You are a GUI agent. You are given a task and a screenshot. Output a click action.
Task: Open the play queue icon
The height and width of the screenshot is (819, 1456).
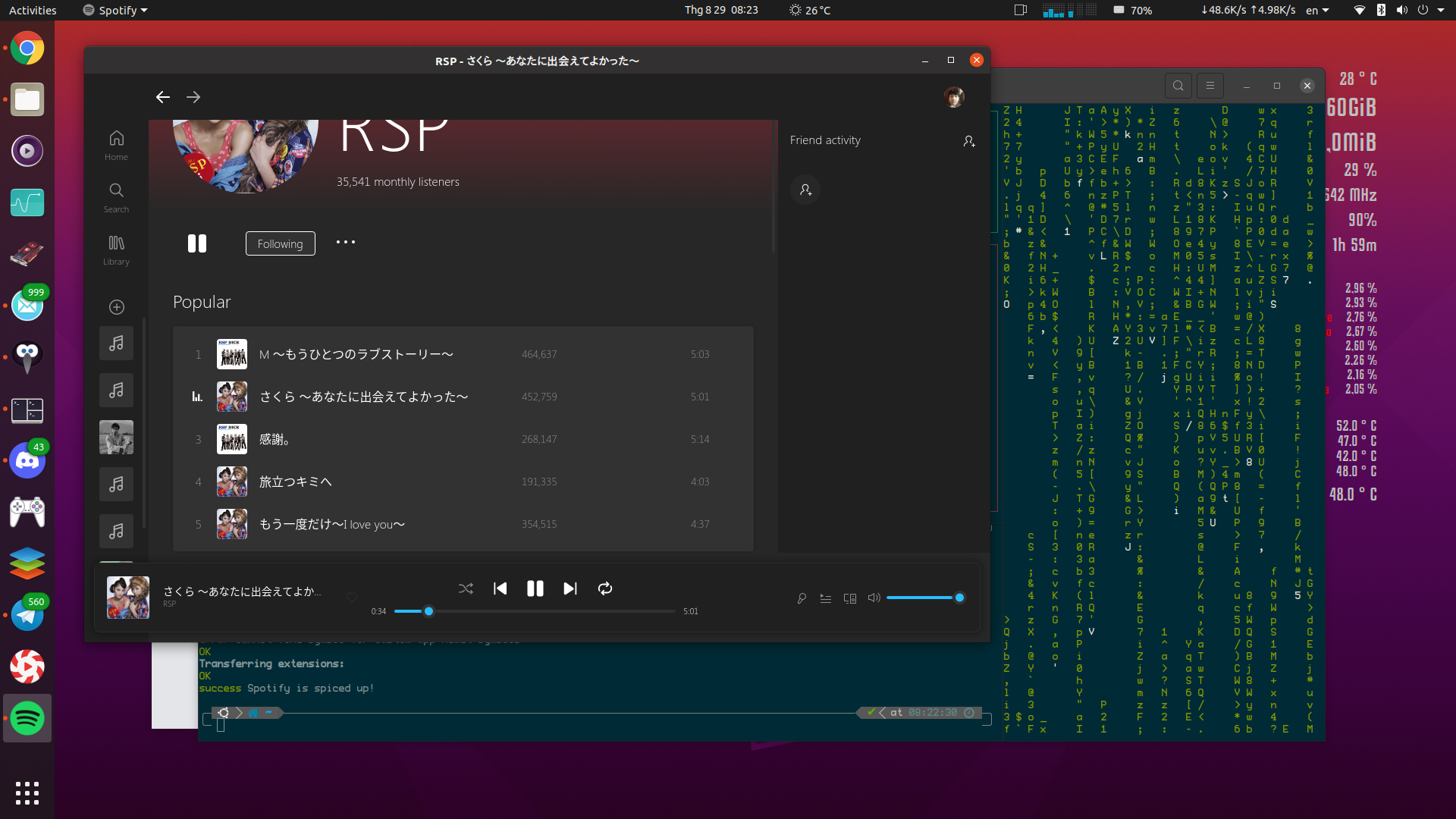tap(826, 598)
